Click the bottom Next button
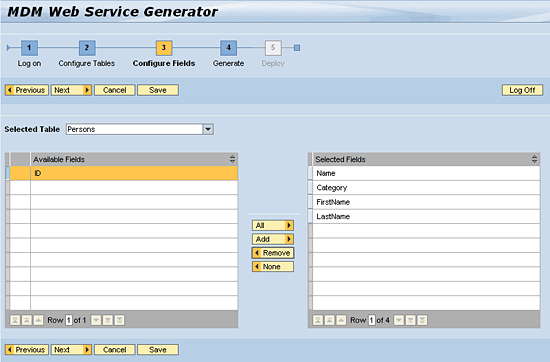 pyautogui.click(x=71, y=350)
